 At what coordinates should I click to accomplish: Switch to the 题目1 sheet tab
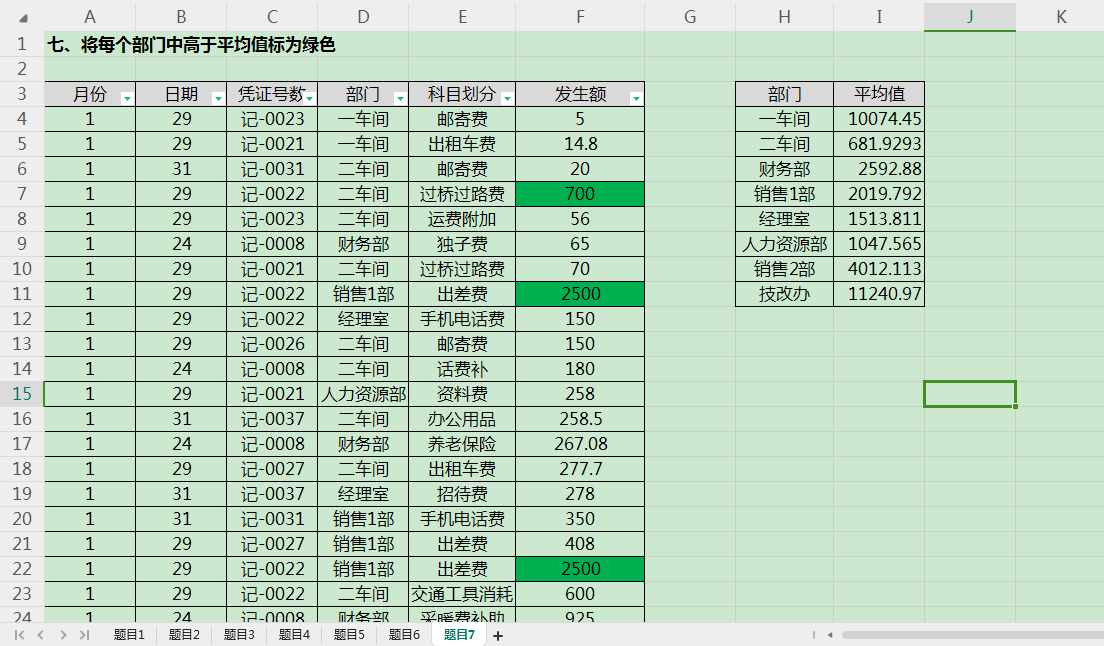tap(129, 633)
